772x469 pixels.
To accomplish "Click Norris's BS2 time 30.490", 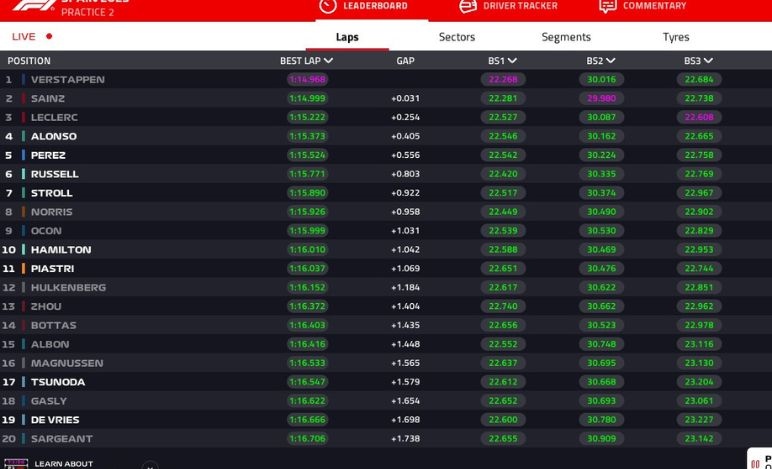I will pyautogui.click(x=601, y=212).
